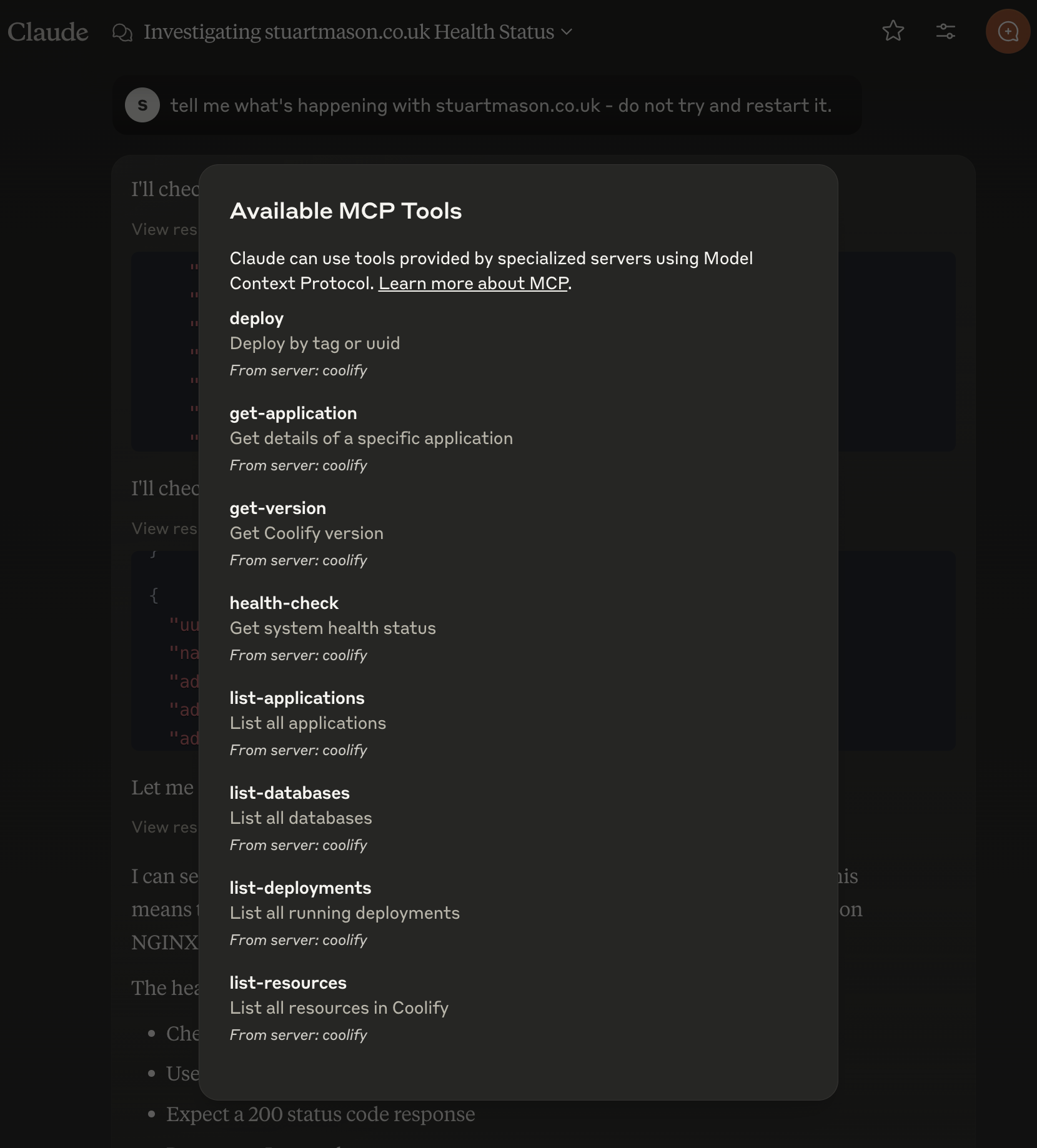Image resolution: width=1037 pixels, height=1148 pixels.
Task: Click the Available MCP Tools heading
Action: tap(345, 211)
